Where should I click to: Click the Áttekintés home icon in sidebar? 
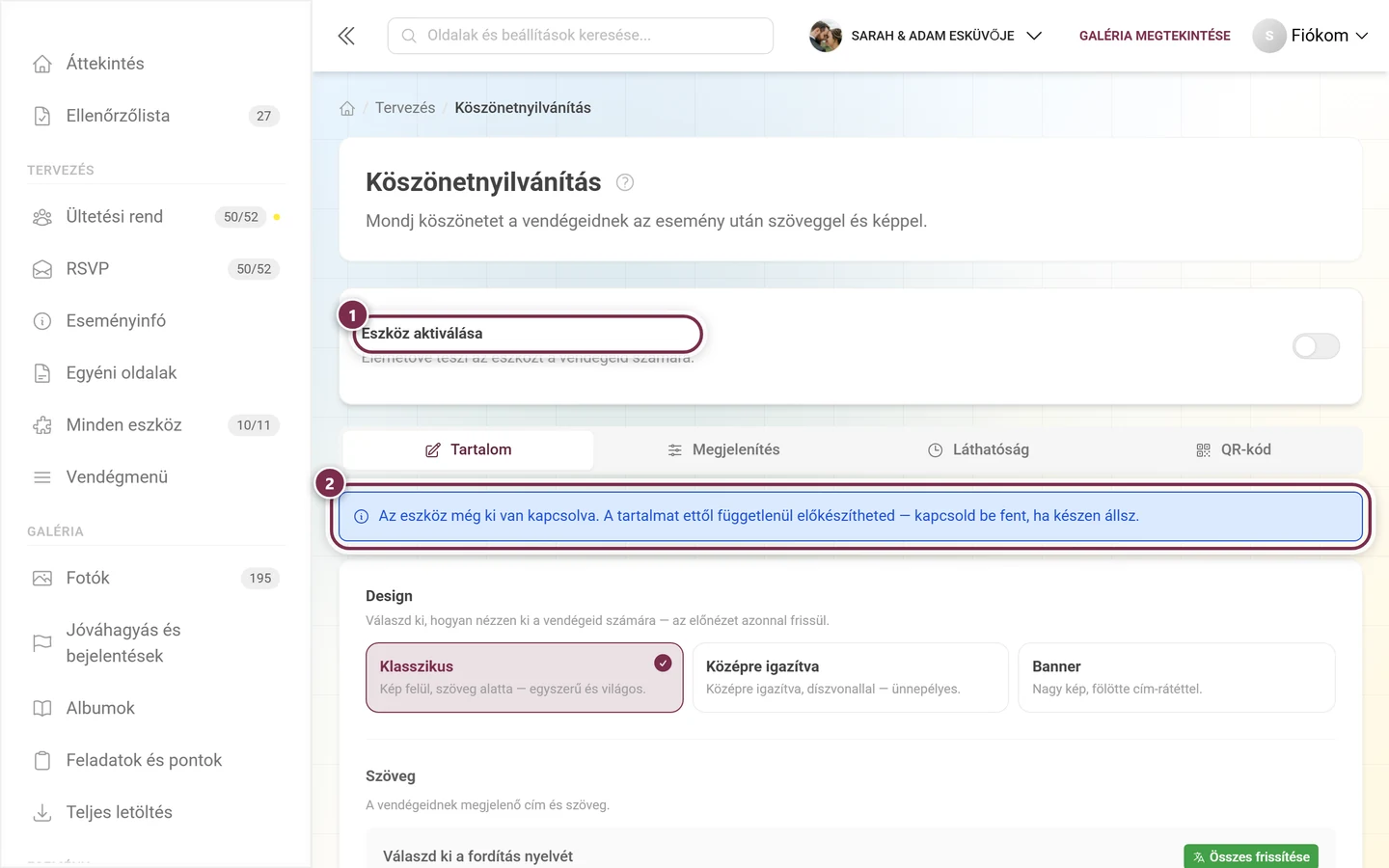42,64
